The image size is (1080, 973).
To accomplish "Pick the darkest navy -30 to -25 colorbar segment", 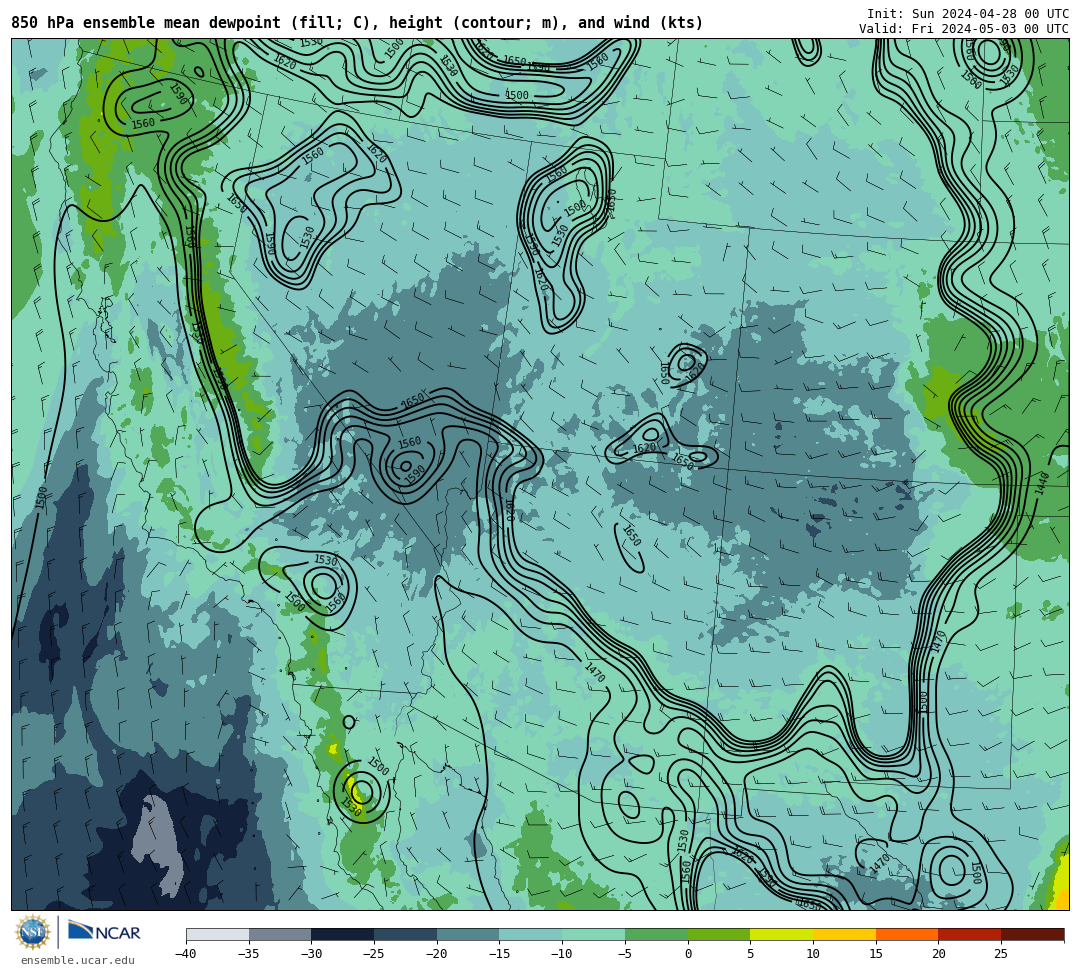I will pyautogui.click(x=343, y=934).
